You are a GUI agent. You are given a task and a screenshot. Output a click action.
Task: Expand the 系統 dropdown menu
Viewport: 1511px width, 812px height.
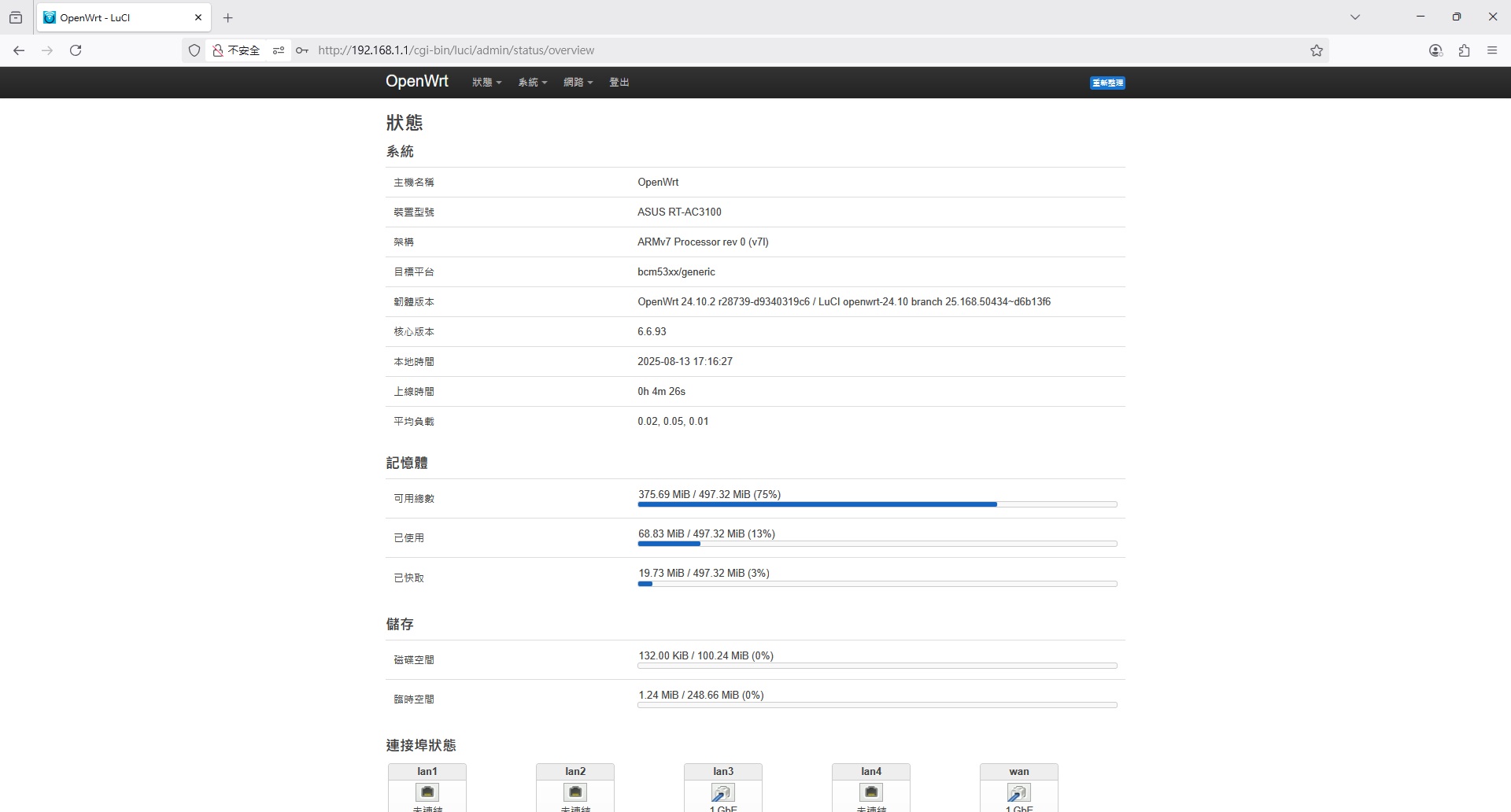(532, 83)
